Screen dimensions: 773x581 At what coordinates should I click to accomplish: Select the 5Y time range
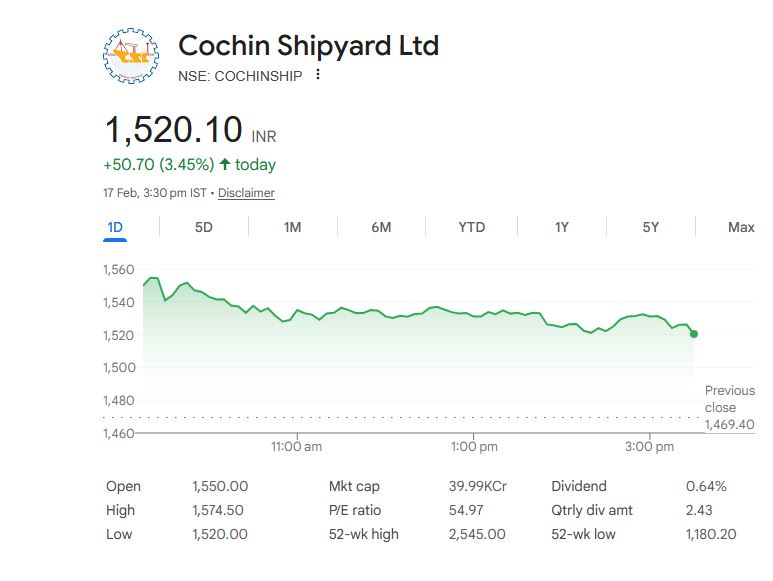(x=651, y=227)
